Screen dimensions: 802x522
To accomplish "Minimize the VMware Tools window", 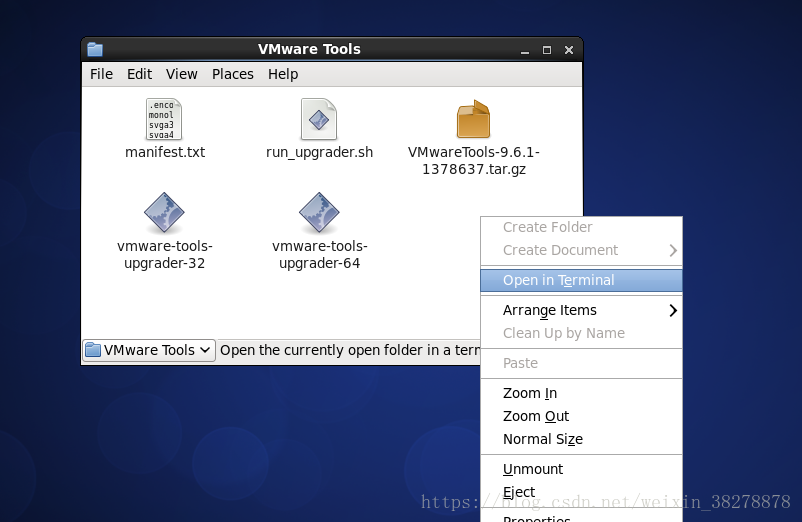I will click(525, 50).
